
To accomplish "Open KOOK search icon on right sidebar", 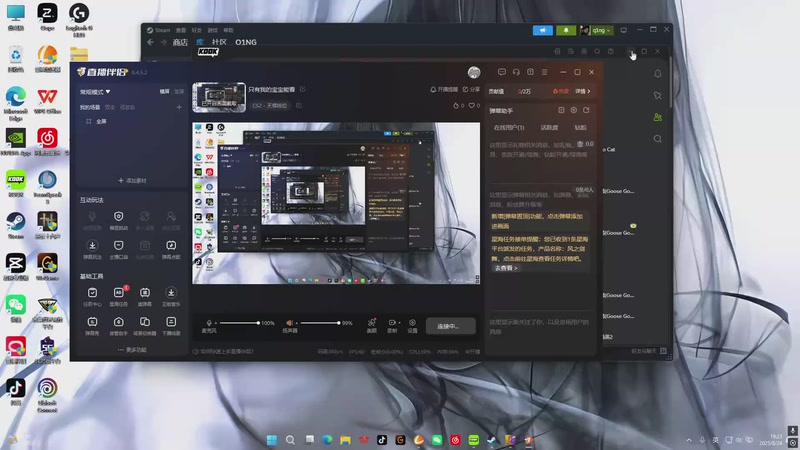I will pyautogui.click(x=658, y=139).
